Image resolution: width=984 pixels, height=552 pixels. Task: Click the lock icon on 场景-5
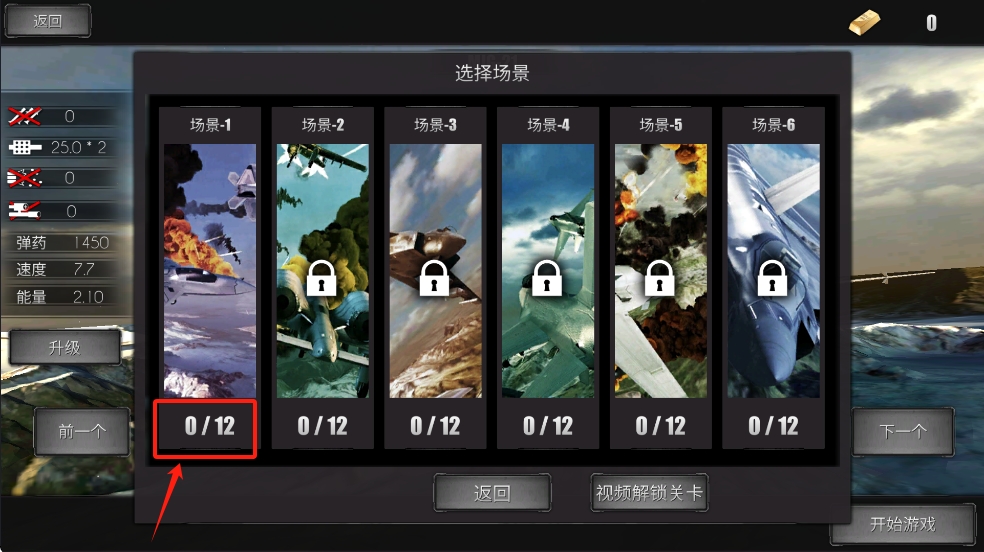tap(660, 278)
